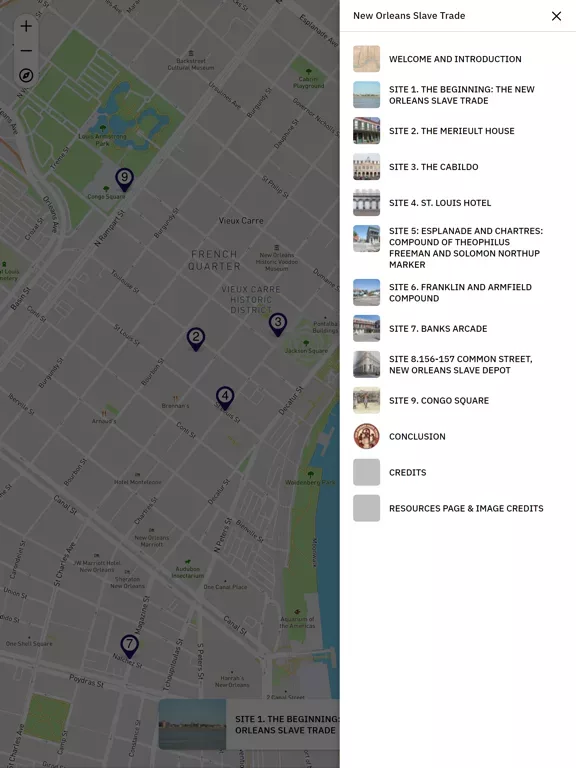Viewport: 576px width, 768px height.
Task: Open the Site 1 card on the map
Action: click(249, 724)
